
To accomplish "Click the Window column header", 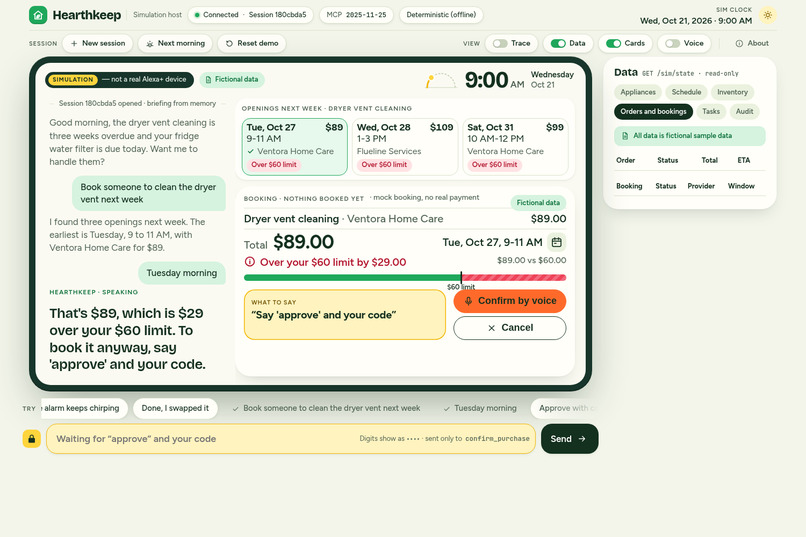I will pyautogui.click(x=741, y=186).
